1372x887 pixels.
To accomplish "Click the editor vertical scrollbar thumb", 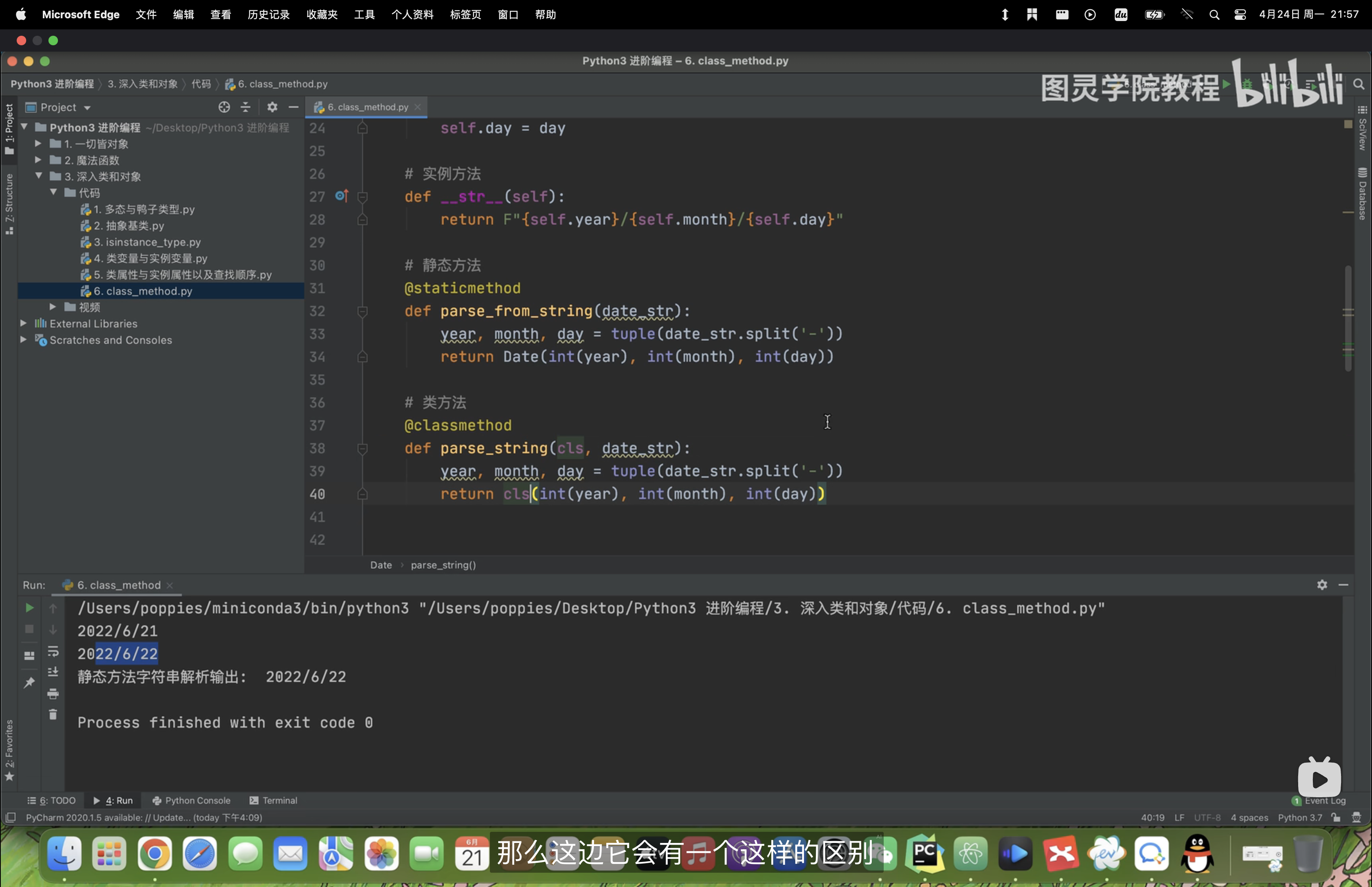I will point(1348,318).
